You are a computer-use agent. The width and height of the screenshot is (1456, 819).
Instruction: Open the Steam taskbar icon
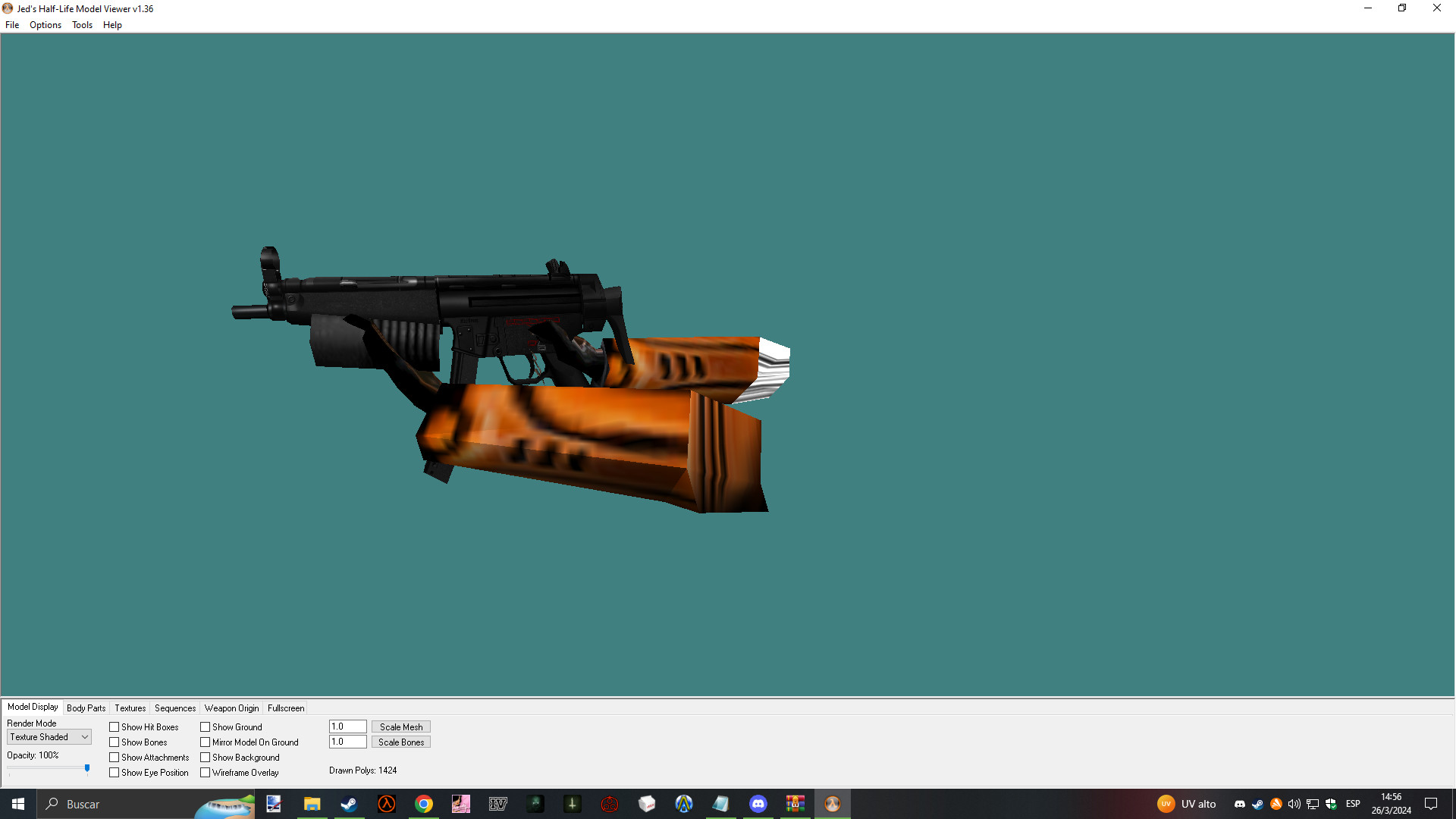point(349,804)
